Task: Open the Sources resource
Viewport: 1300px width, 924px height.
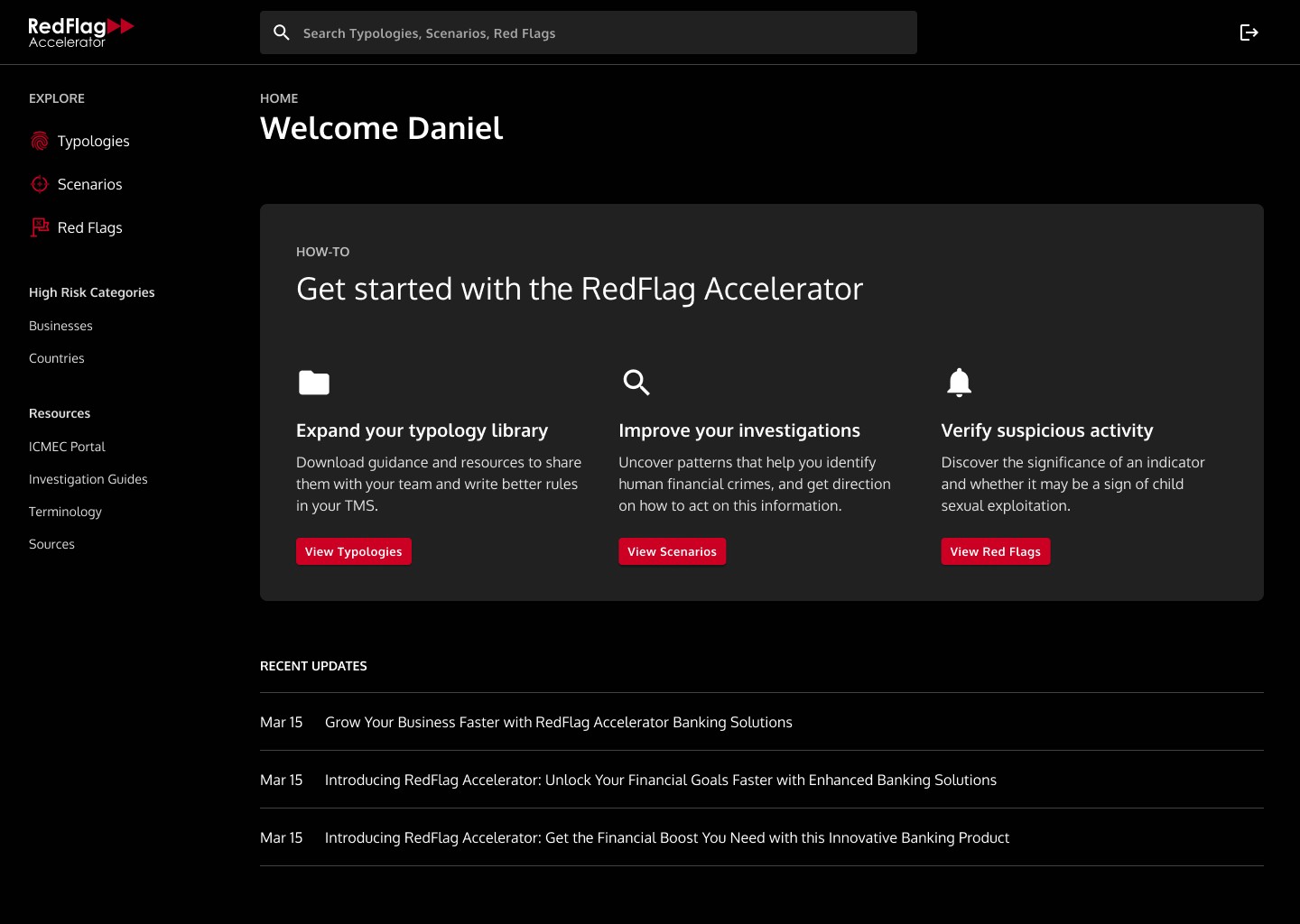Action: [51, 544]
